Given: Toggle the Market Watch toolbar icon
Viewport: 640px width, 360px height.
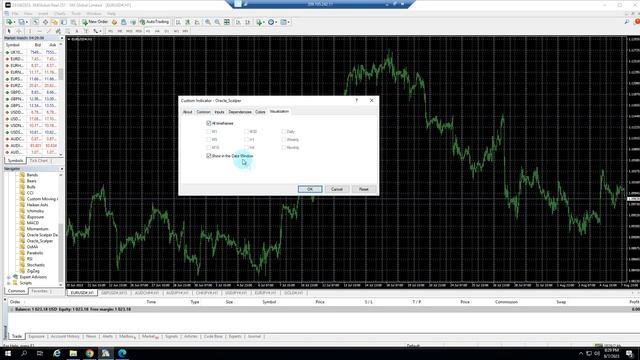Looking at the screenshot, I should point(36,22).
